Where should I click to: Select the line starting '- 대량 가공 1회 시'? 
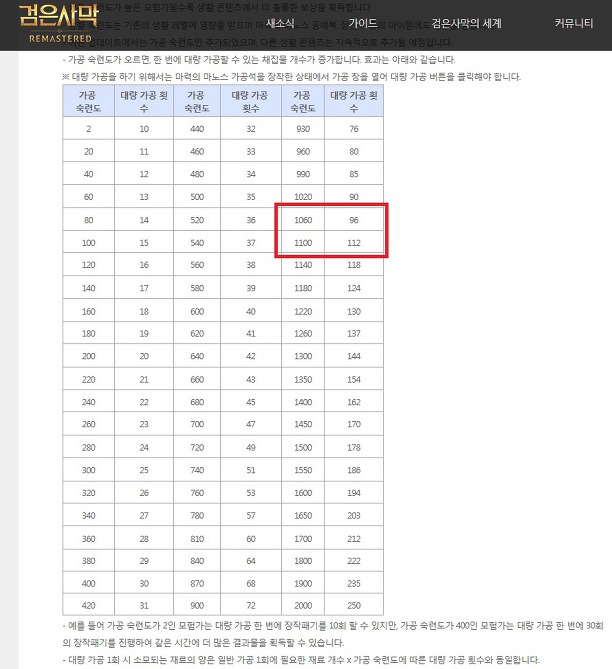point(301,659)
